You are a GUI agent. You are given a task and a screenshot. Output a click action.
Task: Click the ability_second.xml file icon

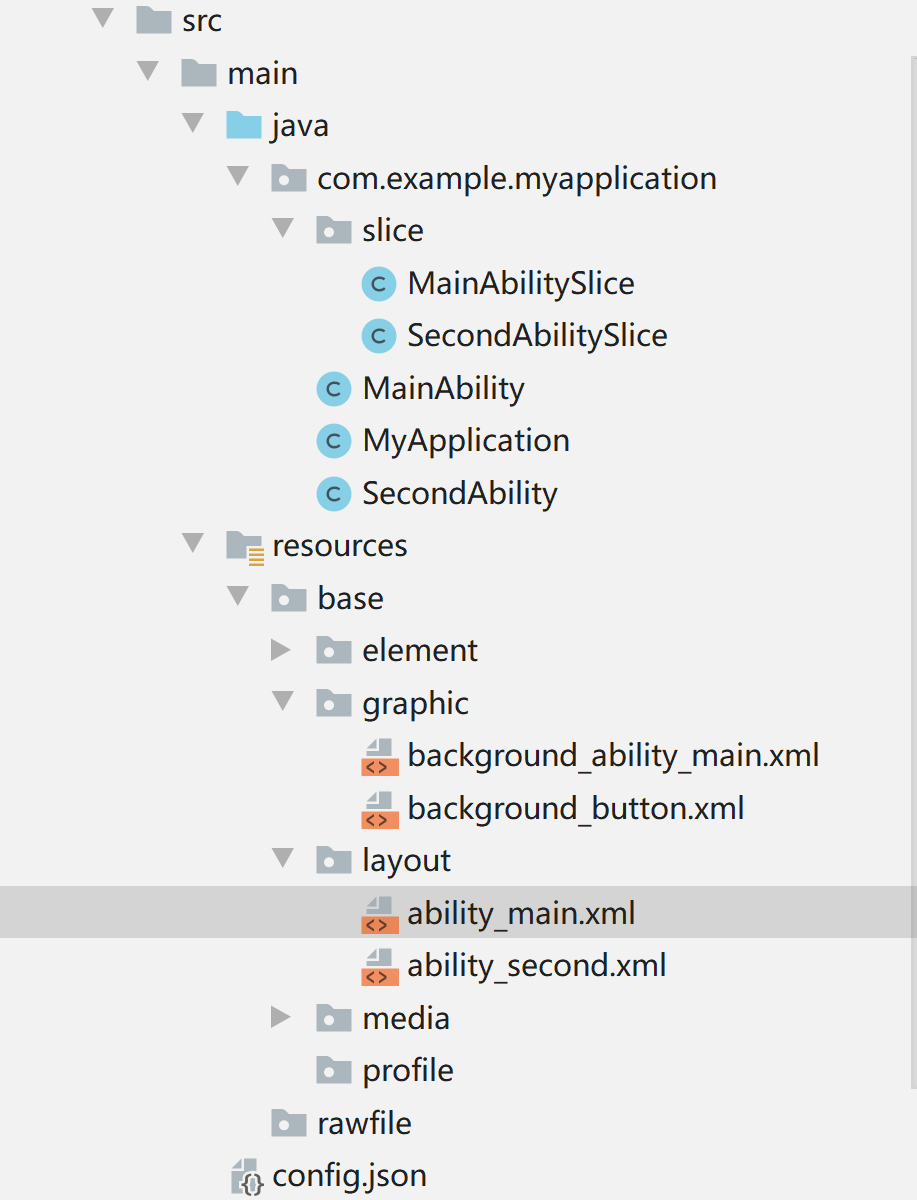pos(379,966)
